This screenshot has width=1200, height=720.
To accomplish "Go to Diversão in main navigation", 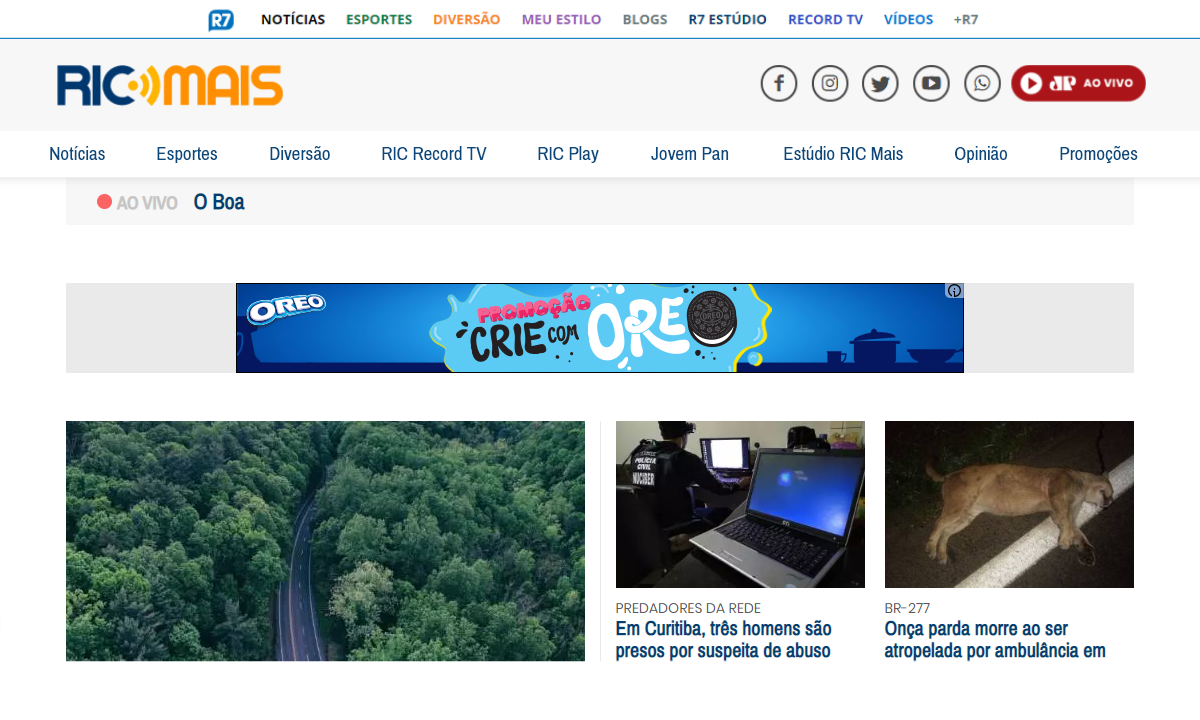I will [x=300, y=154].
